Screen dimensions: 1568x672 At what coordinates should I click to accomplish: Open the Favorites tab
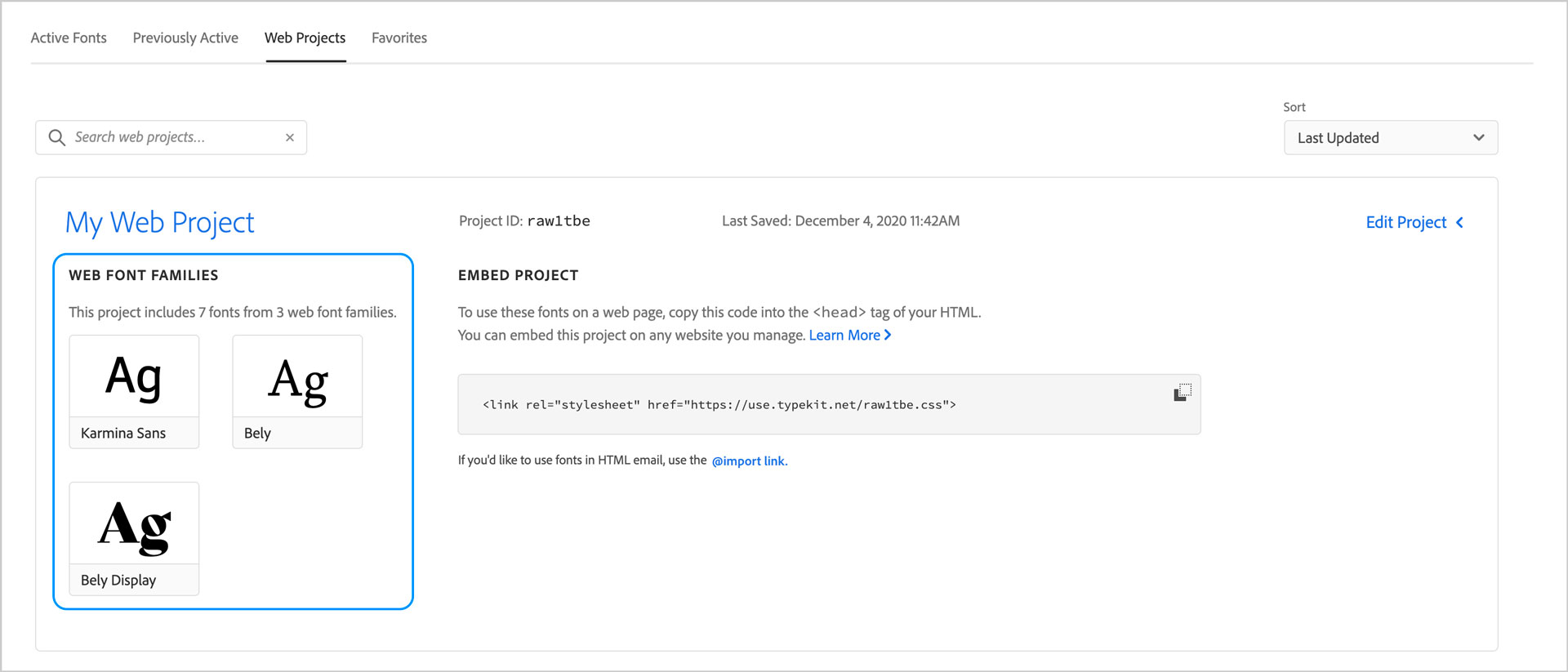coord(399,38)
